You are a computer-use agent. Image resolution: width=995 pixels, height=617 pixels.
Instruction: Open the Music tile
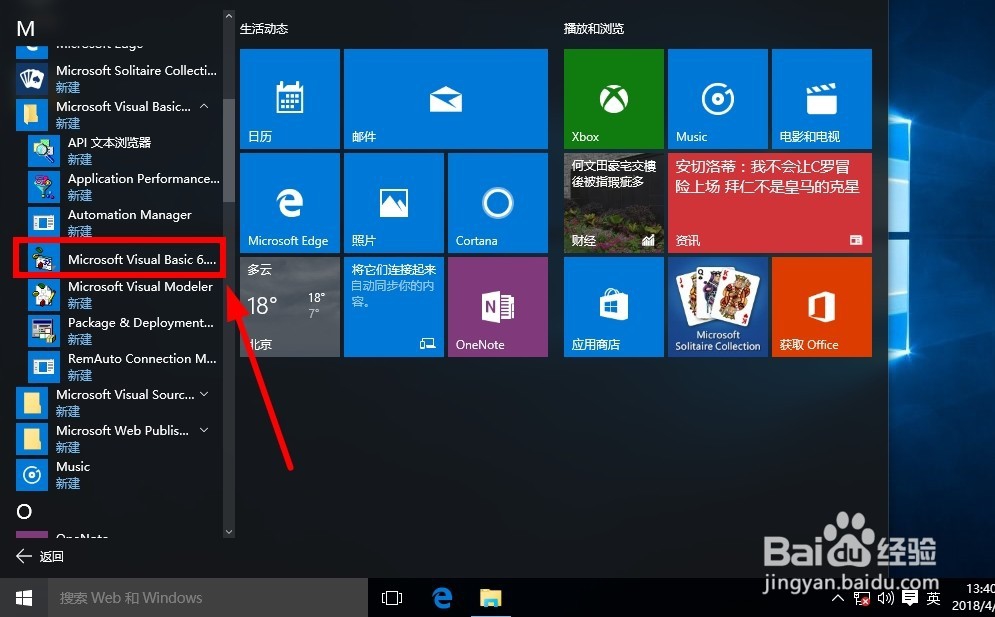click(718, 99)
